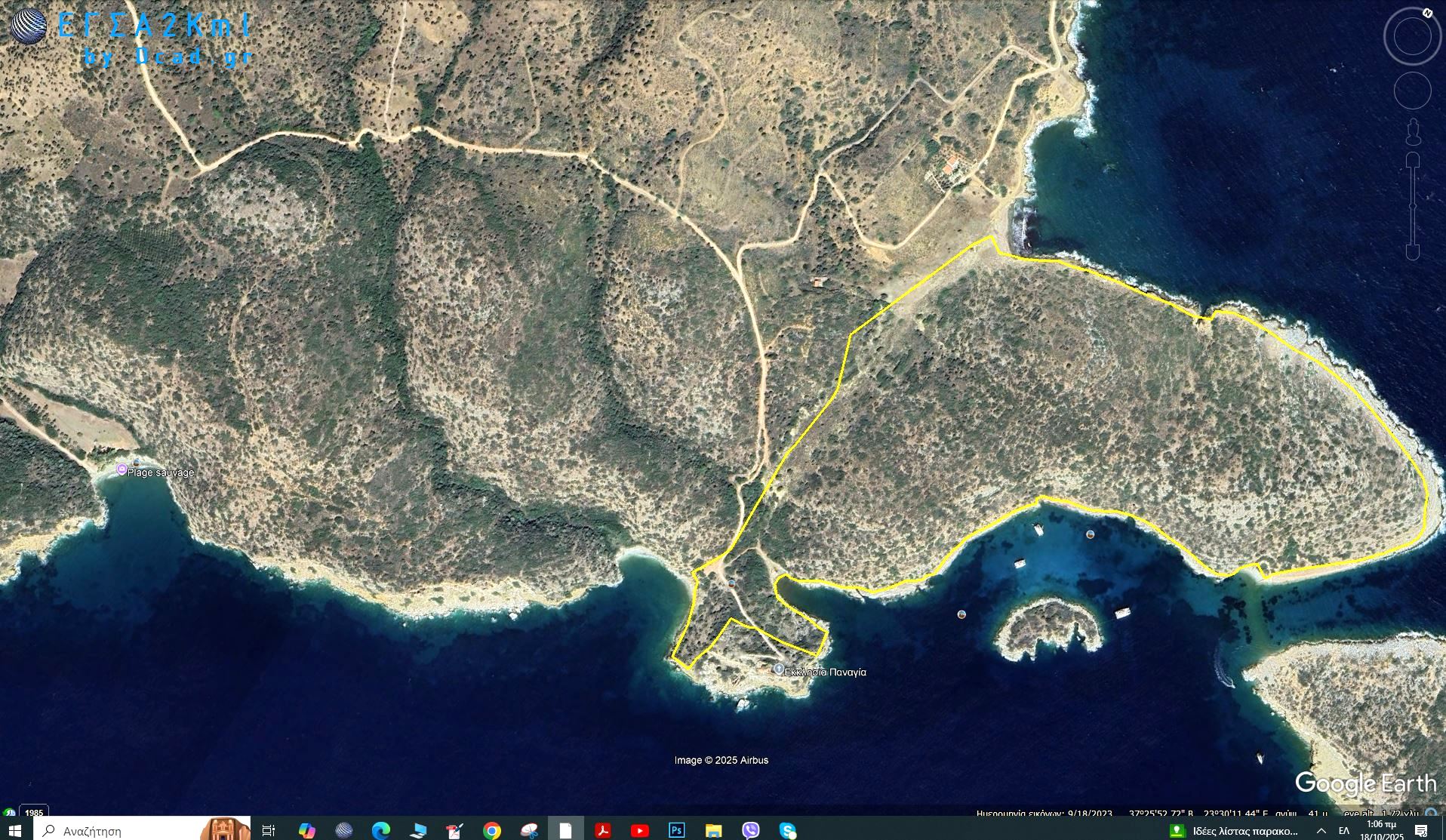
Task: Open the Windows Start menu
Action: (x=15, y=830)
